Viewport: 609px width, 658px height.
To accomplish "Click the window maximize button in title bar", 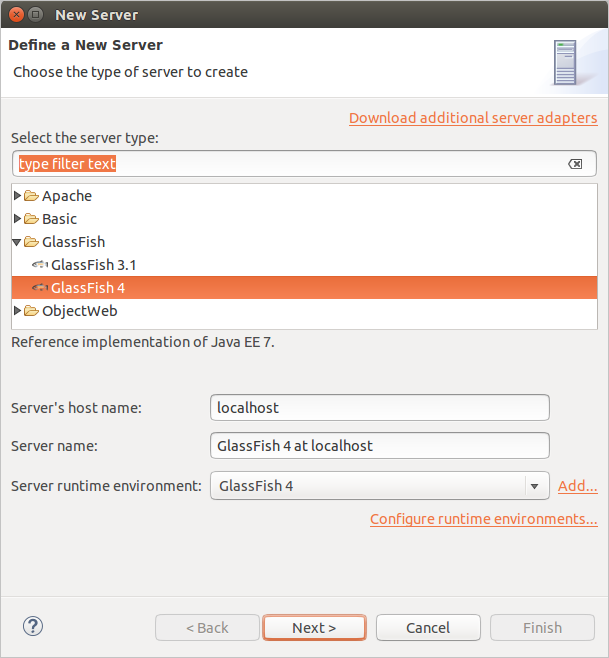I will pos(36,15).
